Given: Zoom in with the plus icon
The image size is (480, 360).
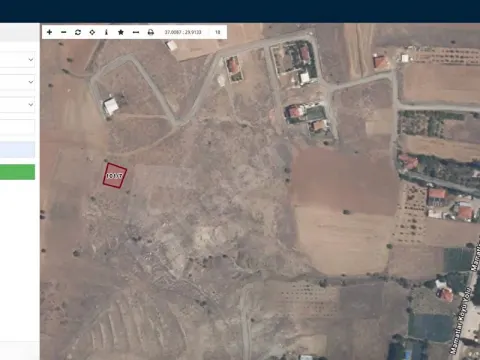Looking at the screenshot, I should (x=49, y=32).
